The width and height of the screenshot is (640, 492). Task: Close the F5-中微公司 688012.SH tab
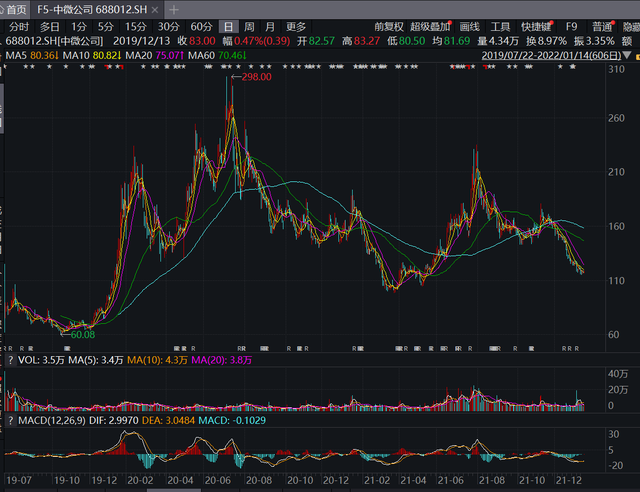coord(155,10)
